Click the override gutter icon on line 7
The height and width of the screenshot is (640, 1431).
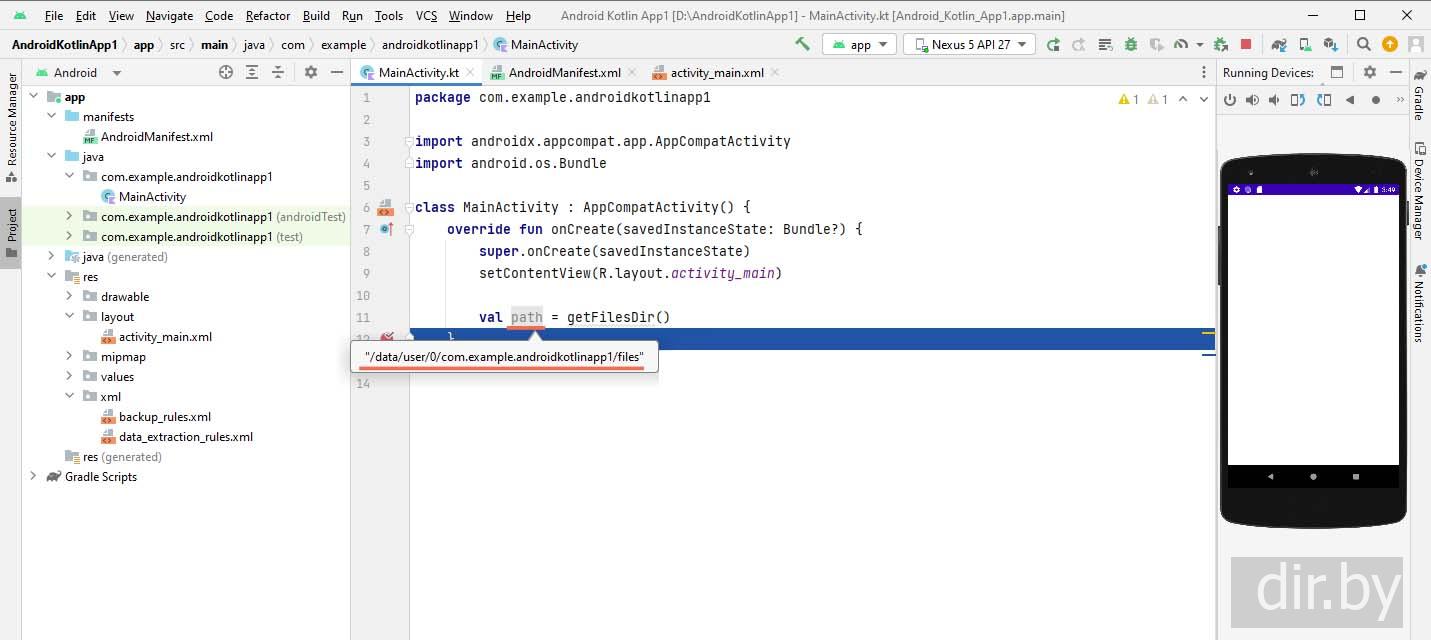(385, 230)
